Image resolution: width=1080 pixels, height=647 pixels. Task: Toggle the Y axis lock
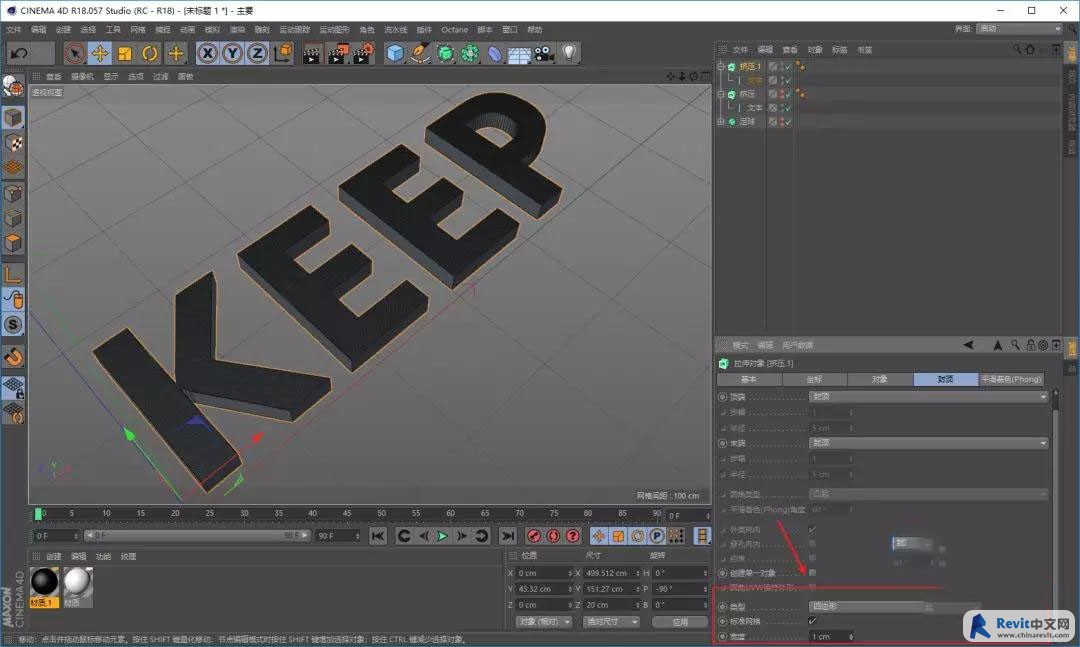232,53
